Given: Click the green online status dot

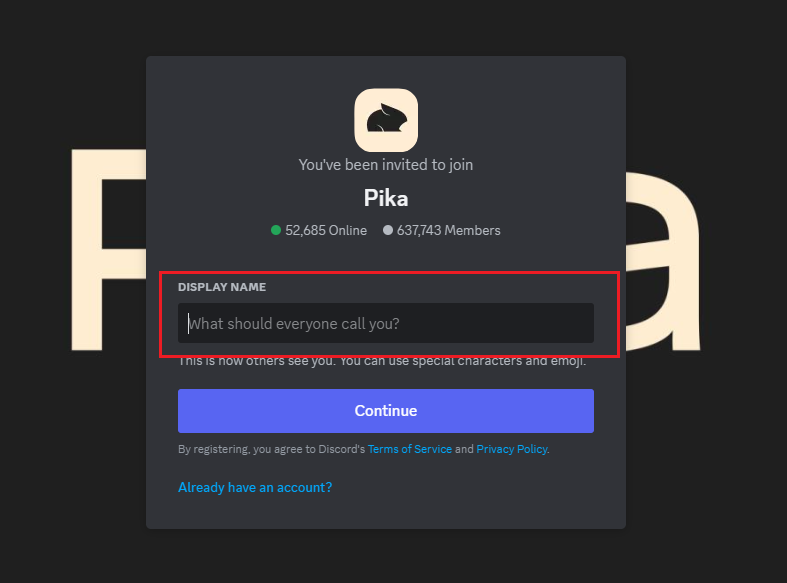Looking at the screenshot, I should point(276,230).
